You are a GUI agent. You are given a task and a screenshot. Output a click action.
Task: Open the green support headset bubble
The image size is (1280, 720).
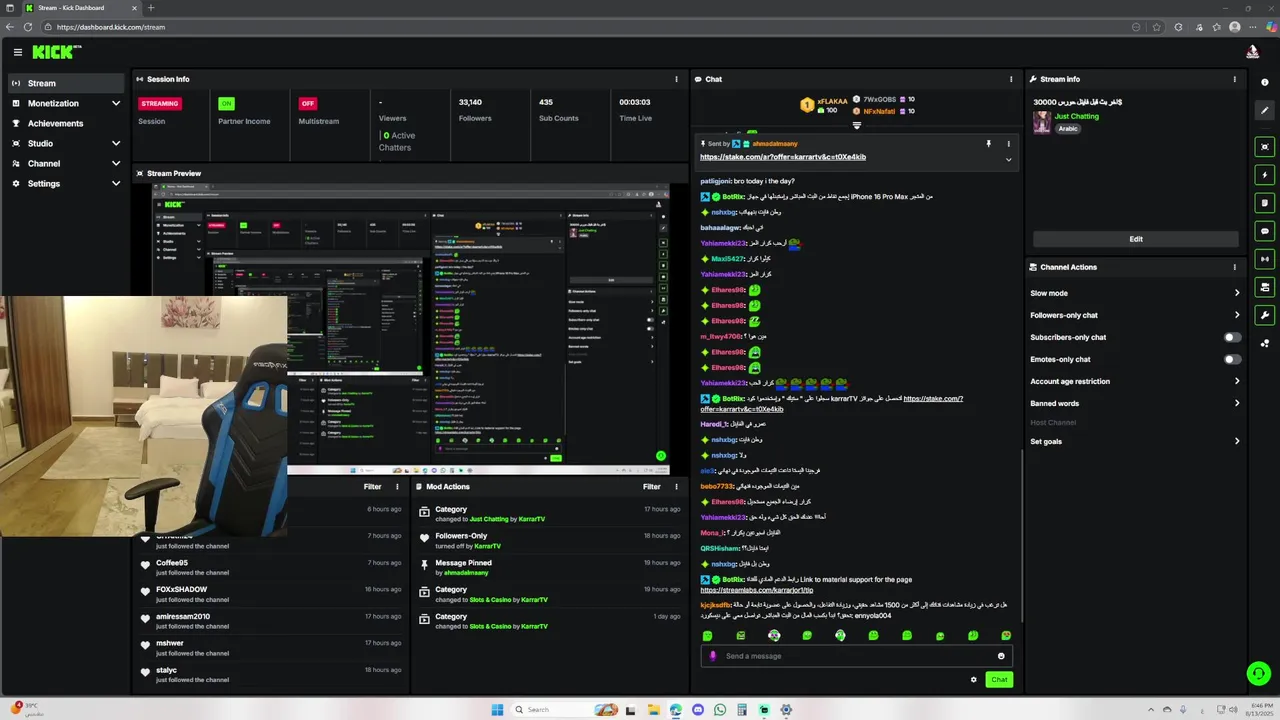pos(1259,673)
